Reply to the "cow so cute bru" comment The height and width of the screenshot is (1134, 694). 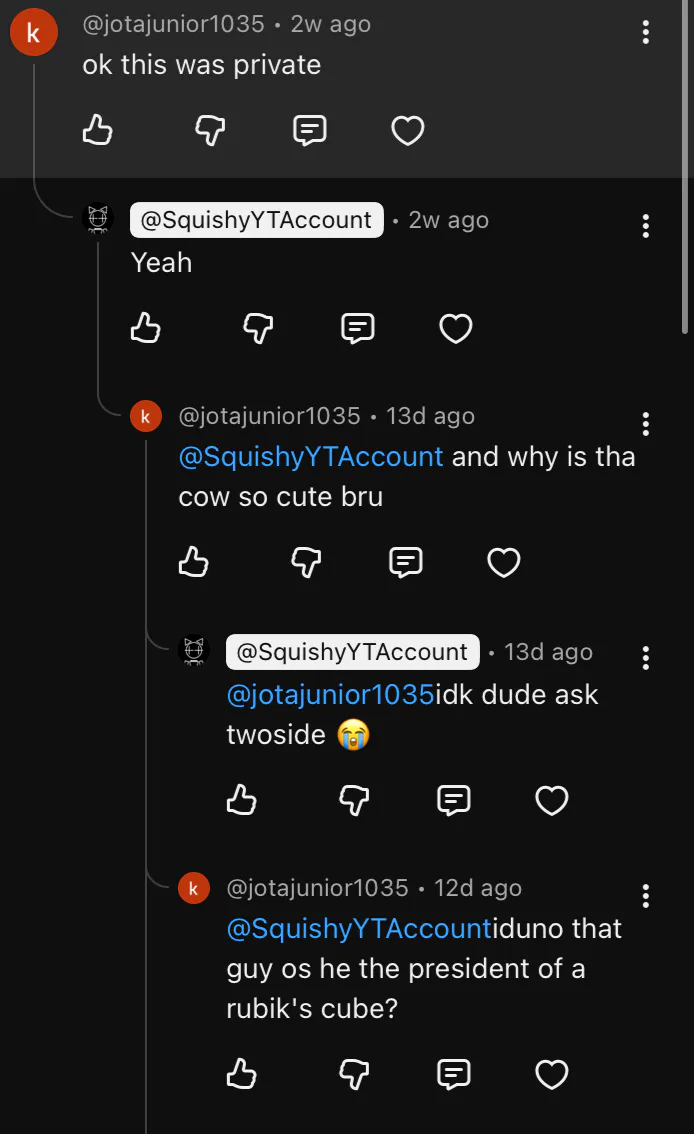[405, 563]
